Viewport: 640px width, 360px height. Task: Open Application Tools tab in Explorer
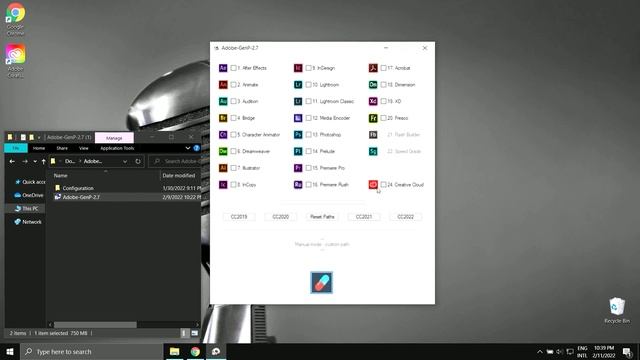click(x=117, y=148)
